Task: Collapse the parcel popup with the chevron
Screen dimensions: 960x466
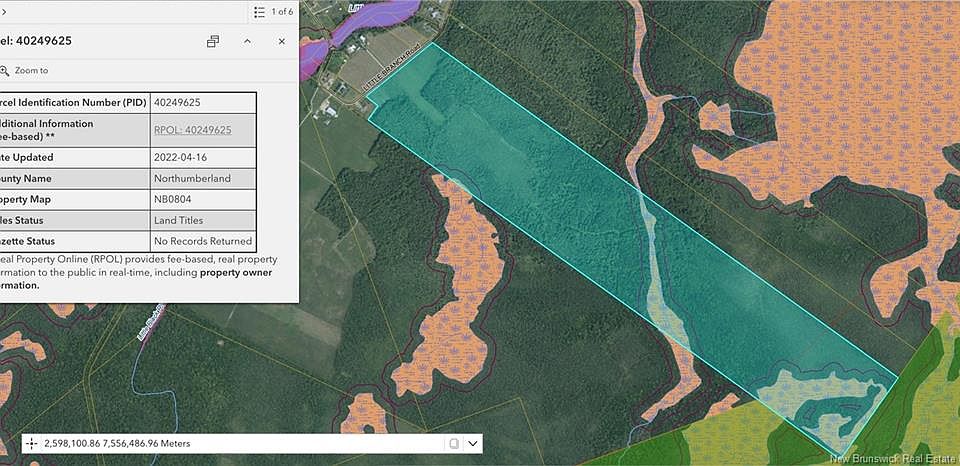Action: coord(247,41)
